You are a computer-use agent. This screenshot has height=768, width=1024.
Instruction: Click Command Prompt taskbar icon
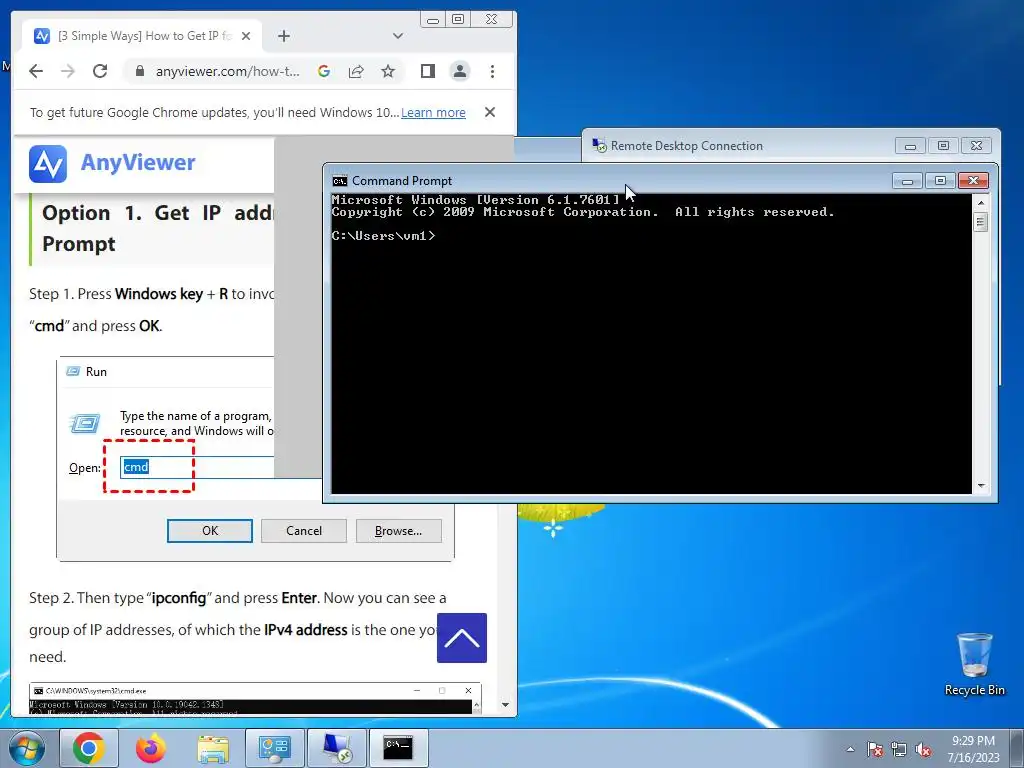tap(398, 748)
